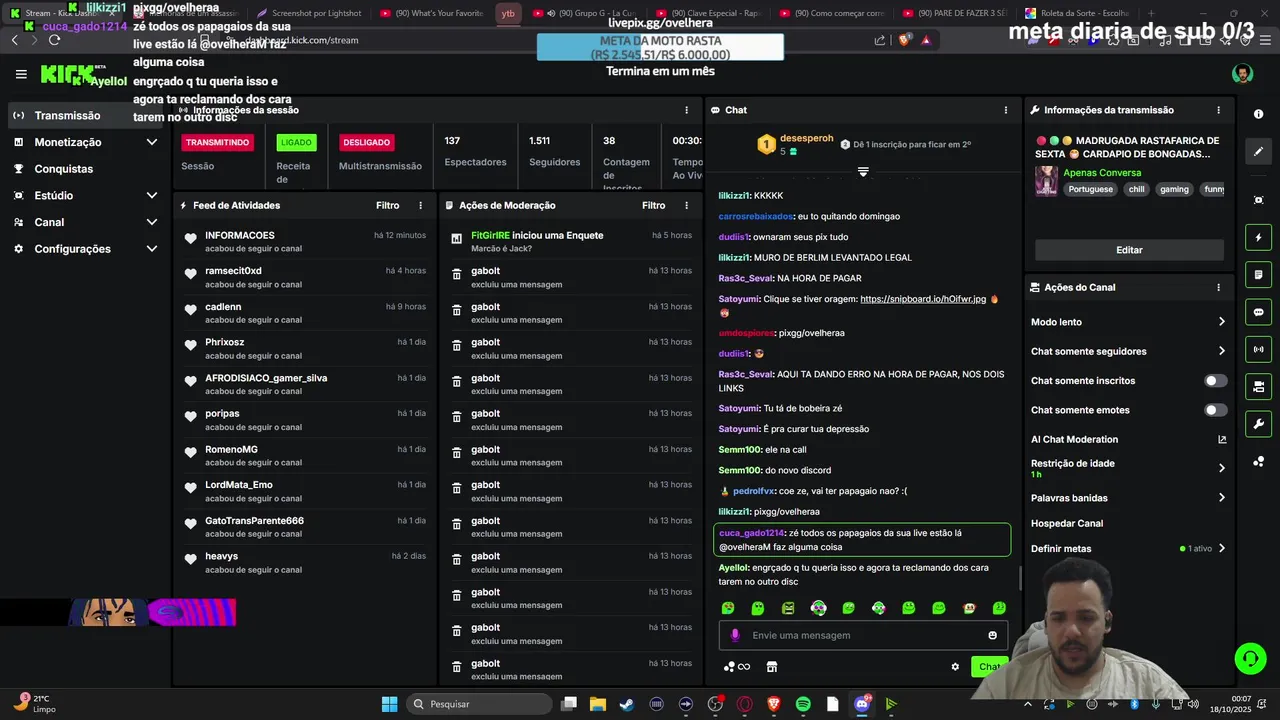The height and width of the screenshot is (720, 1280).
Task: Open Ações do Canal three-dot menu
Action: click(1218, 287)
